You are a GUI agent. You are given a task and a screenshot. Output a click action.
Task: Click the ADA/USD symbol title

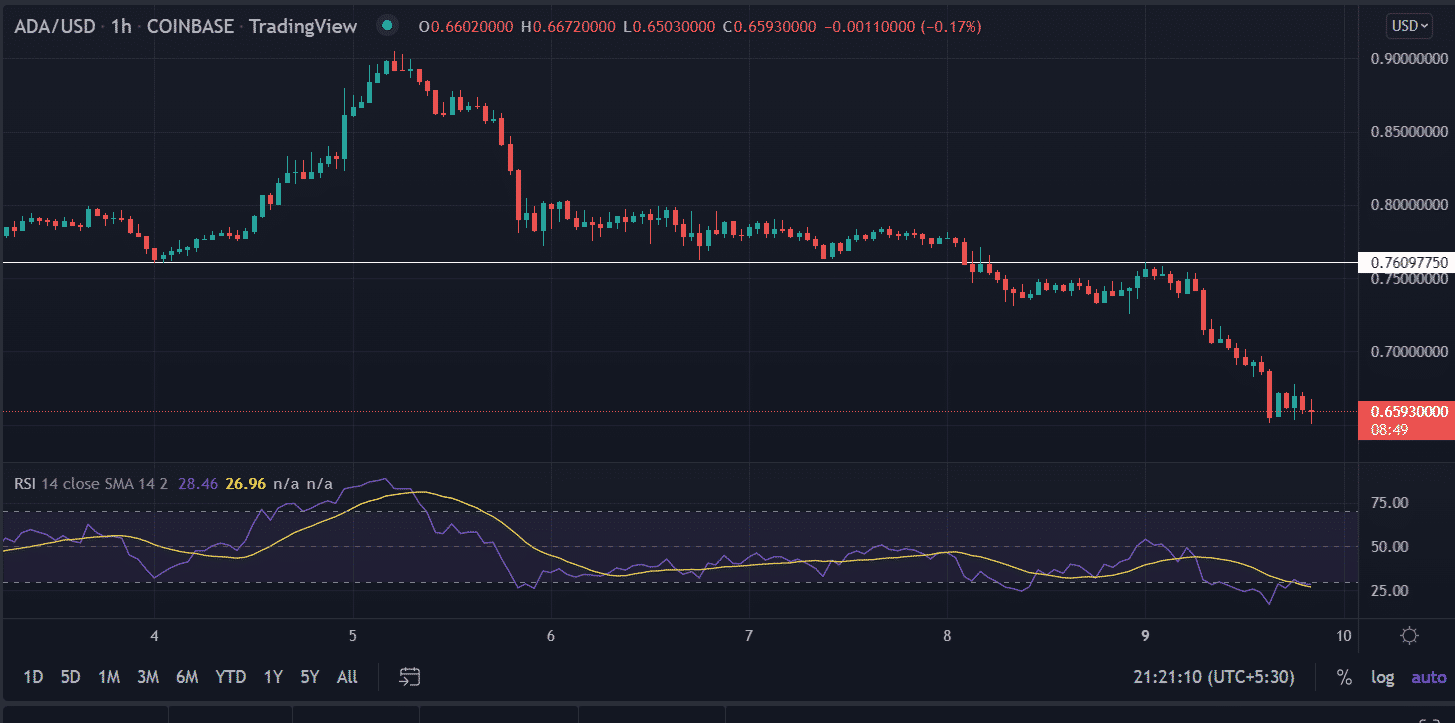point(56,26)
